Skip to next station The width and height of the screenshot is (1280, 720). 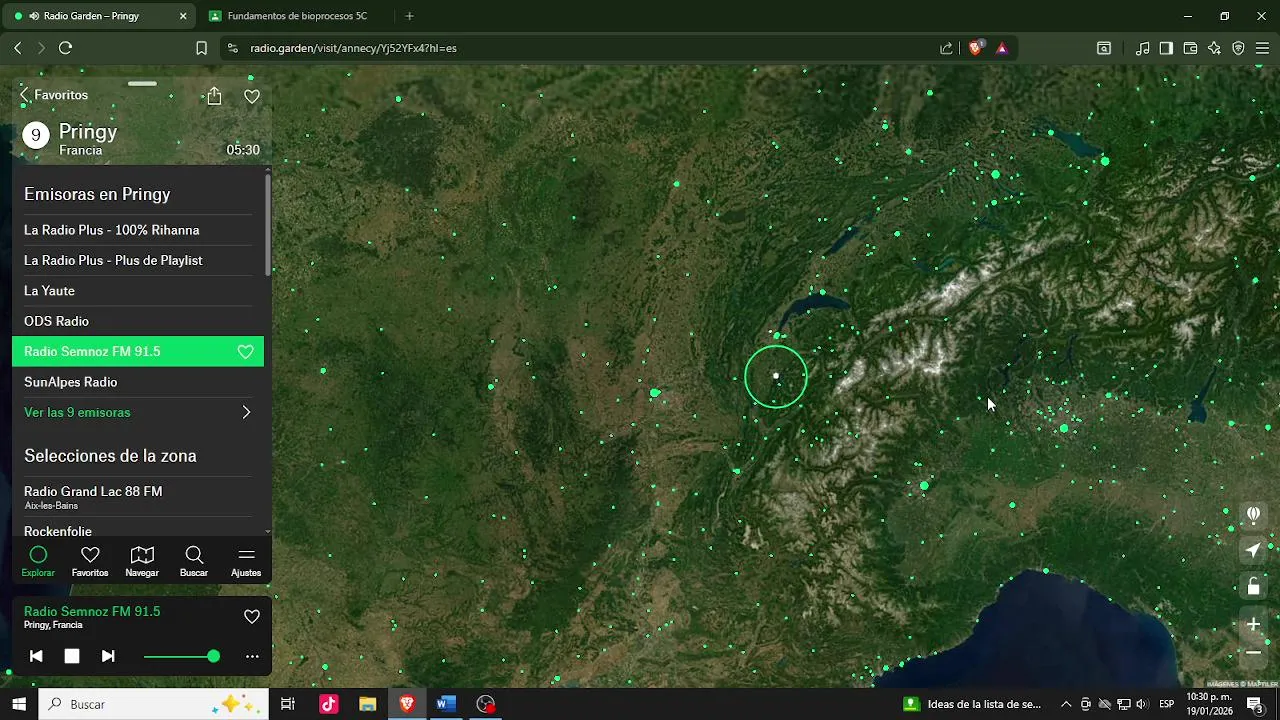pos(108,656)
